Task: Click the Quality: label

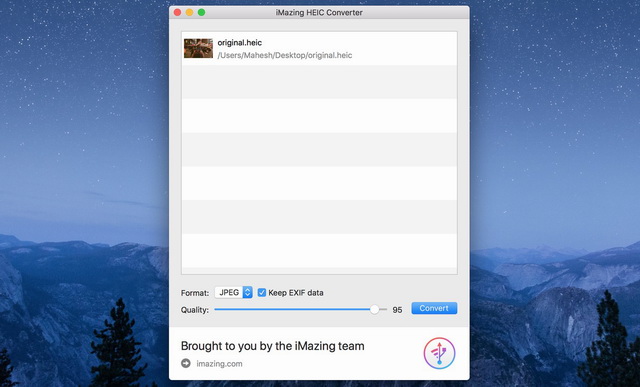Action: pos(195,310)
